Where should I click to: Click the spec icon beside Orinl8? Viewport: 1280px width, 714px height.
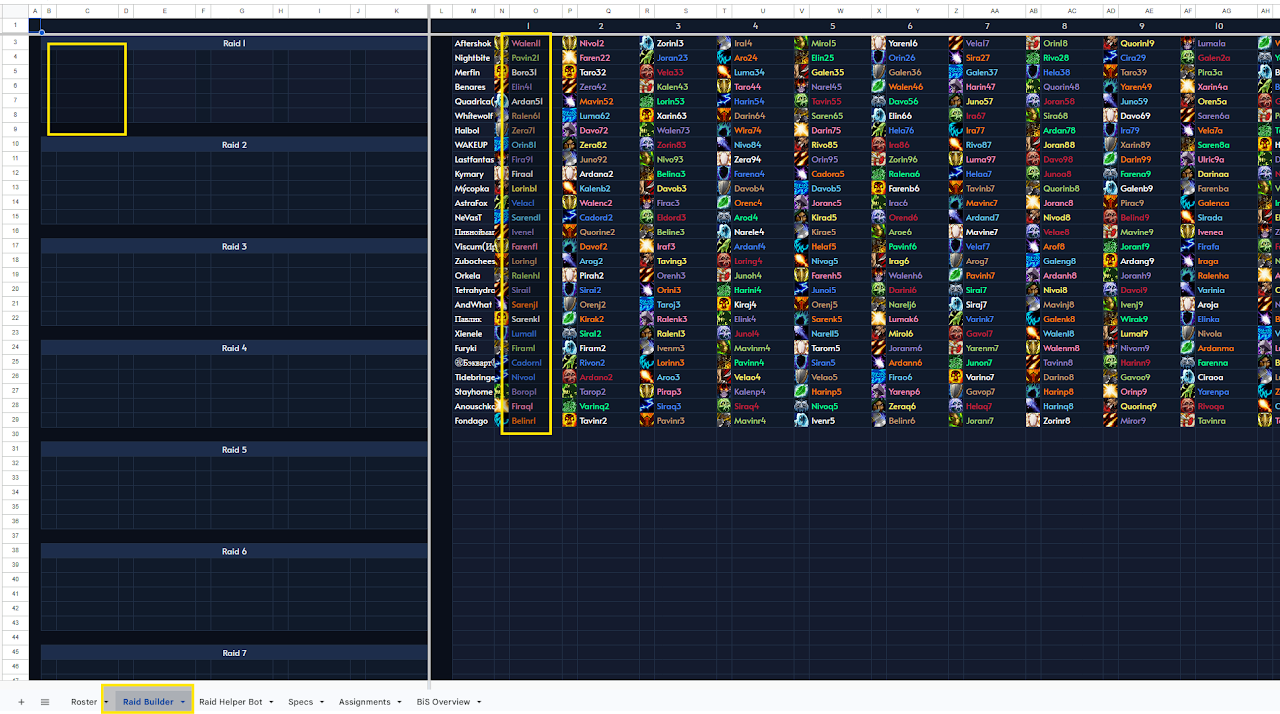1033,43
